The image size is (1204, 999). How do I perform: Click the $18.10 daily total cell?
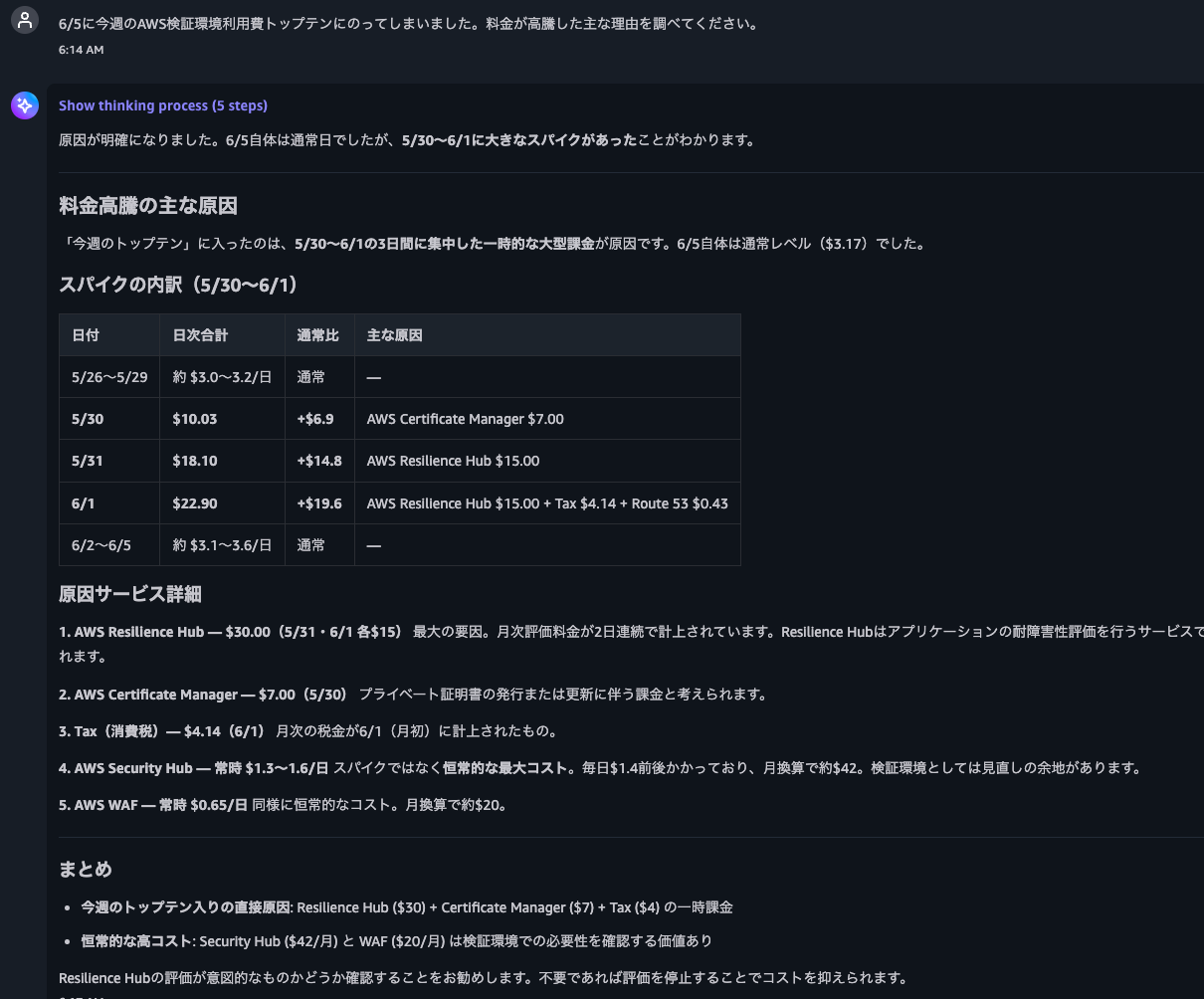(222, 461)
